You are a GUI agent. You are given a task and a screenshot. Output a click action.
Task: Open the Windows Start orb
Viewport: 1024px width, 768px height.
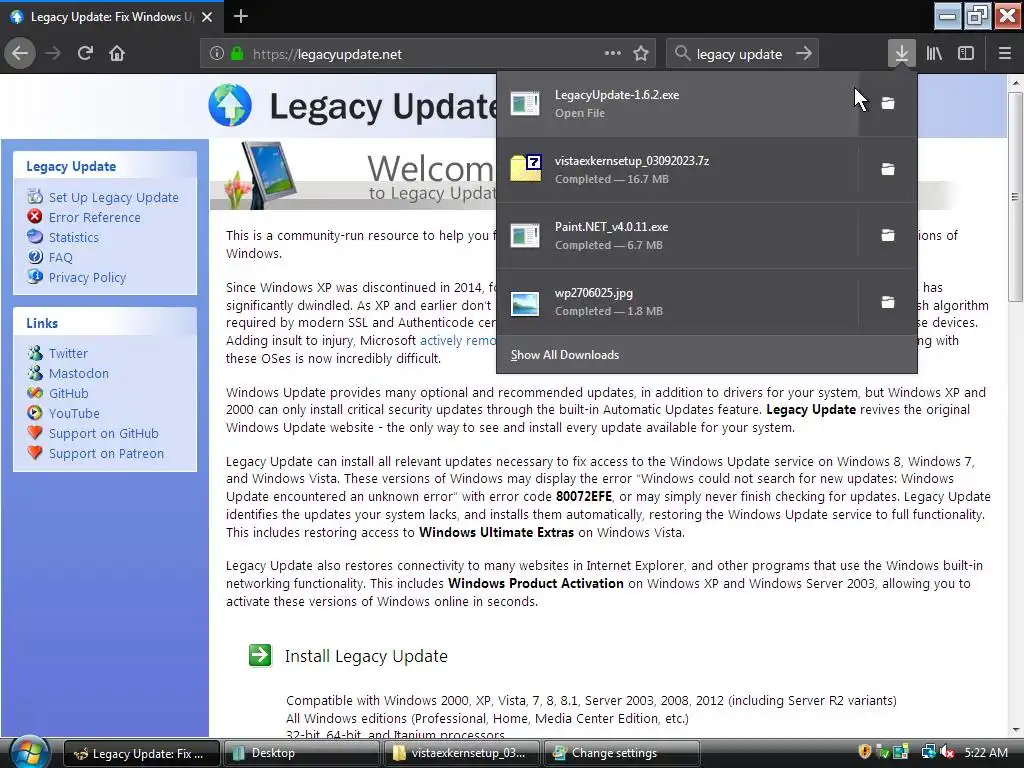[x=28, y=752]
